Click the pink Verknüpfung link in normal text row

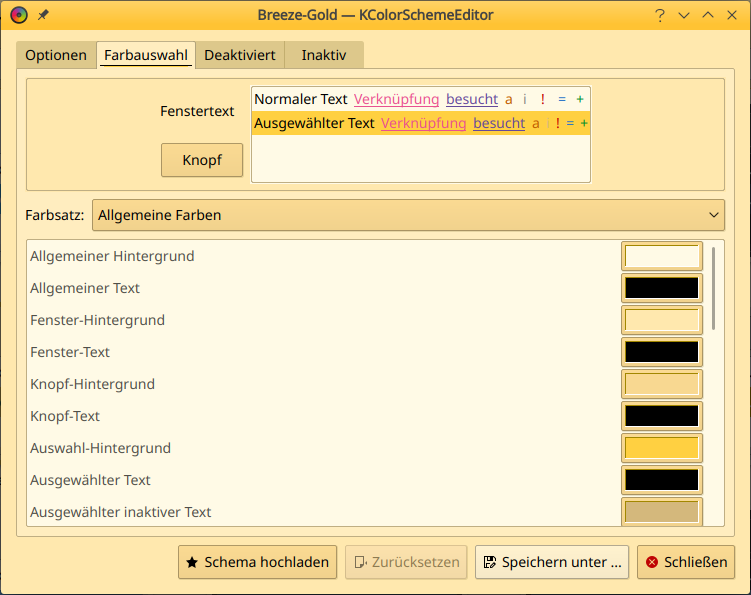pos(397,99)
